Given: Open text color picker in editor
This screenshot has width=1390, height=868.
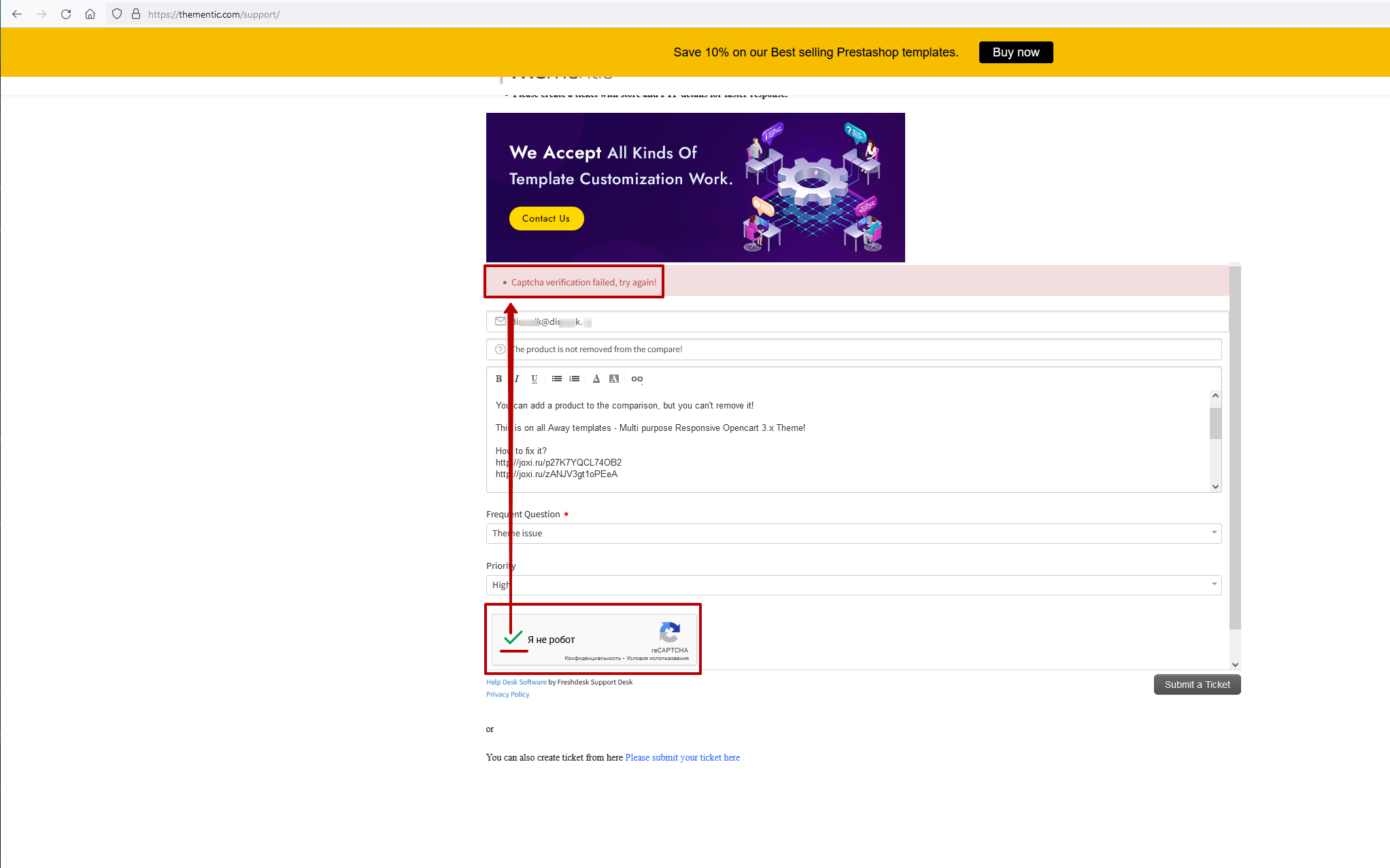Looking at the screenshot, I should coord(596,379).
